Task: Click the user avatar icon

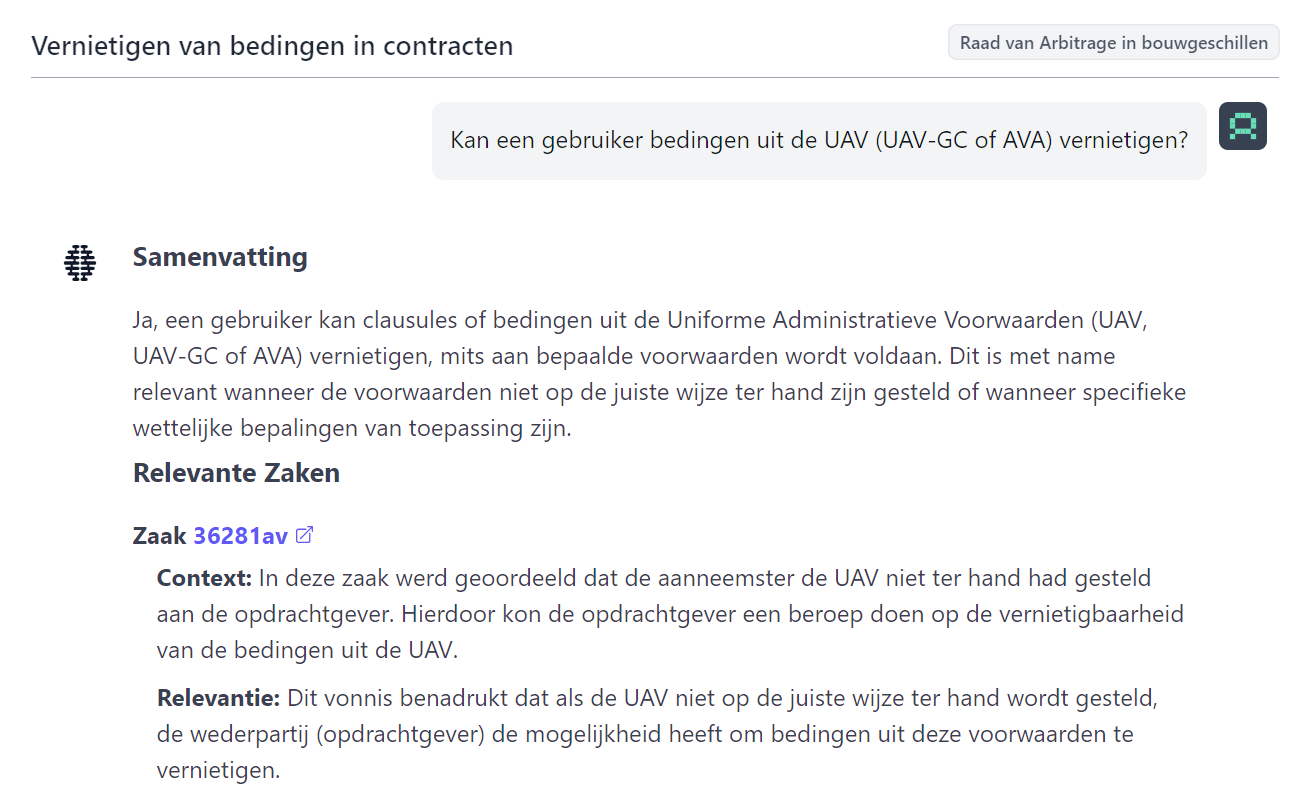Action: pos(1242,126)
